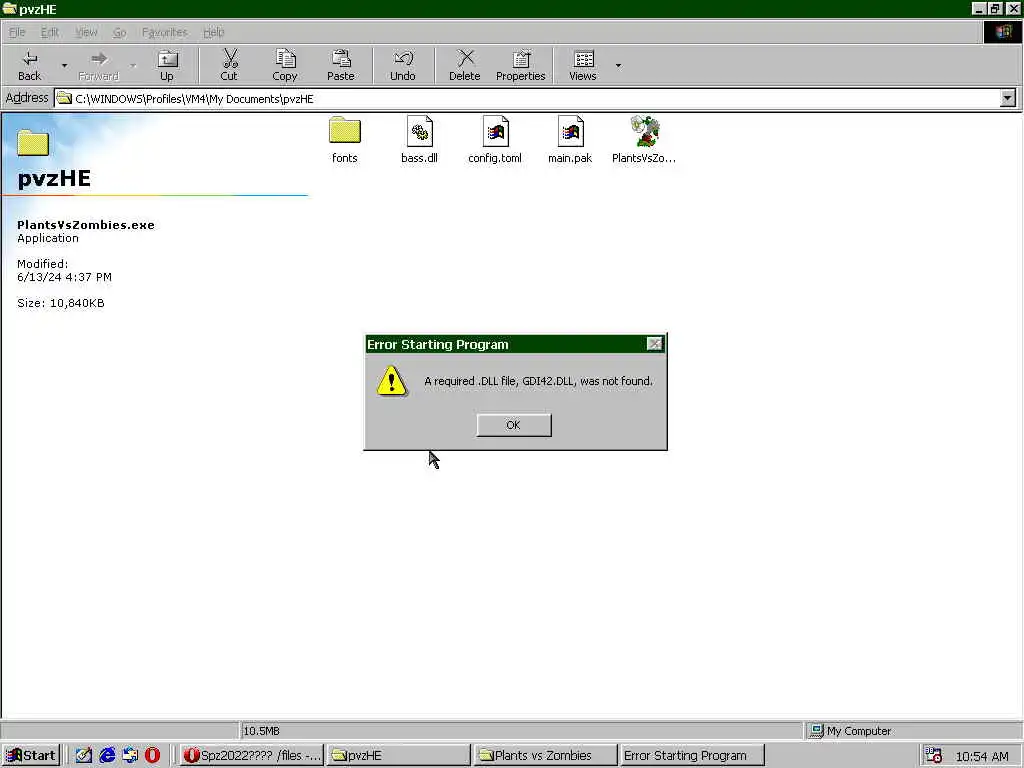
Task: Switch to Plants vs Zombies taskbar button
Action: pyautogui.click(x=545, y=756)
